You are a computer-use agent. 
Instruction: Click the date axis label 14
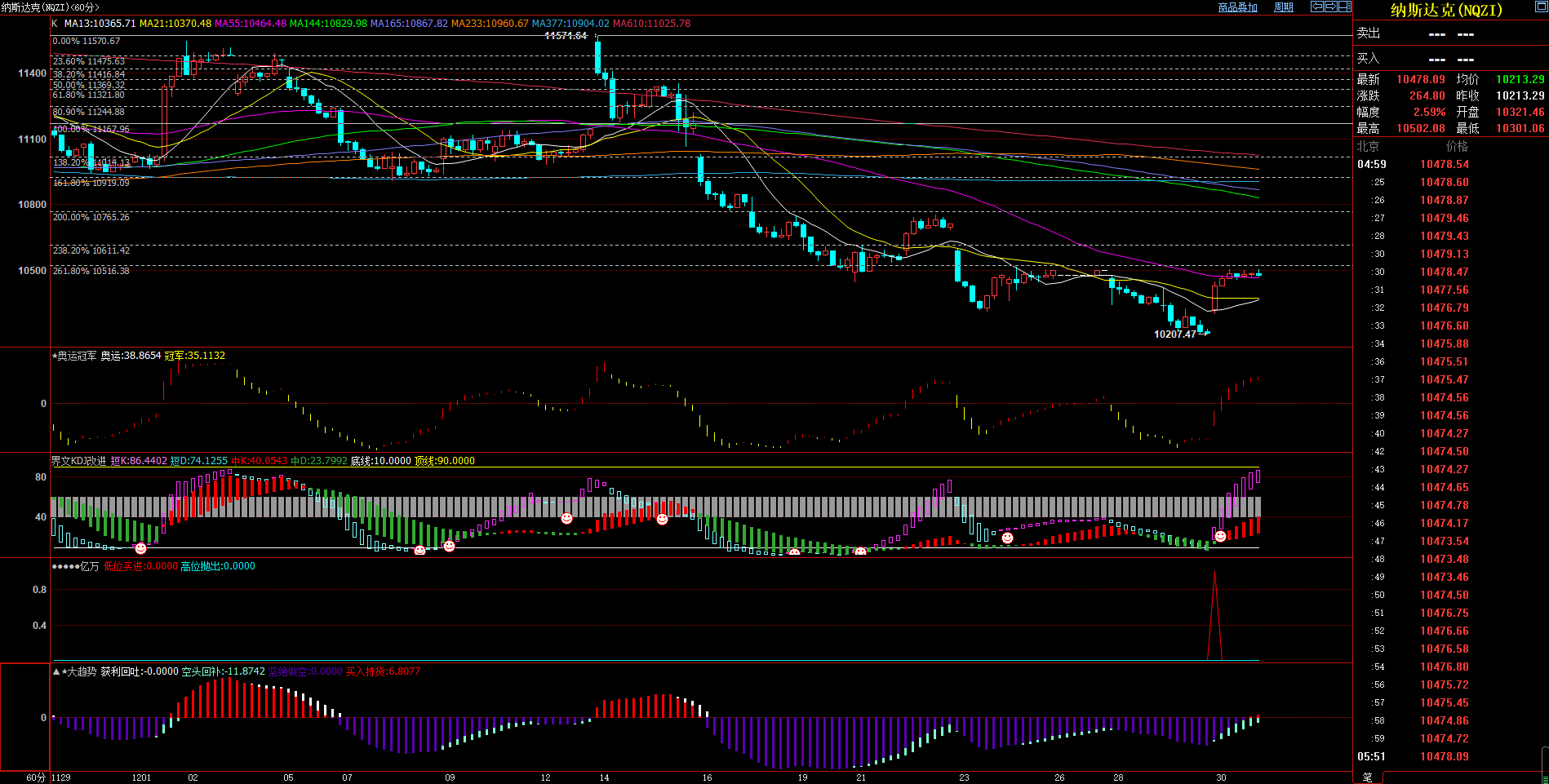click(604, 777)
